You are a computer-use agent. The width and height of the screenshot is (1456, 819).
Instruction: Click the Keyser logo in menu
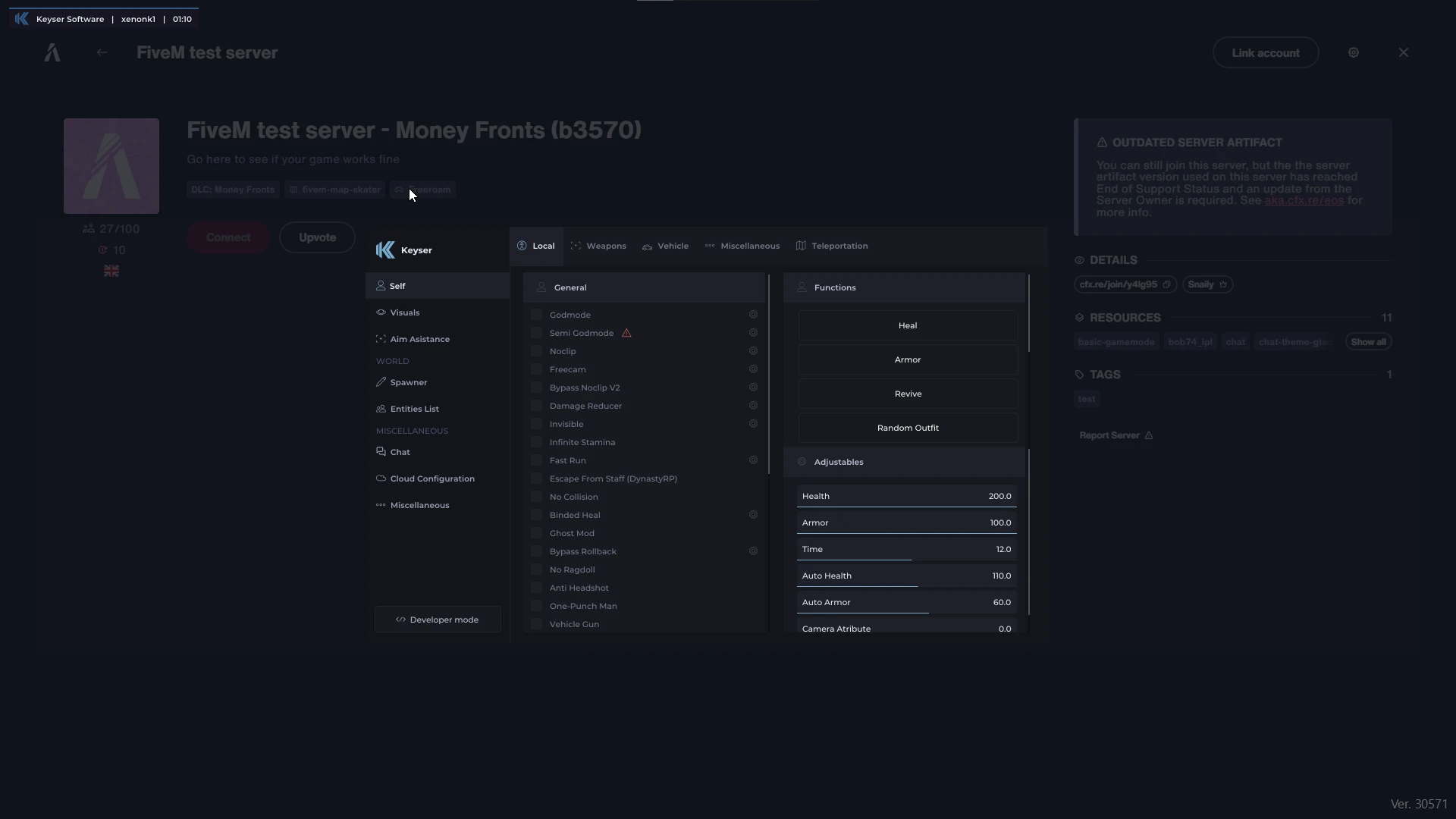[x=385, y=250]
